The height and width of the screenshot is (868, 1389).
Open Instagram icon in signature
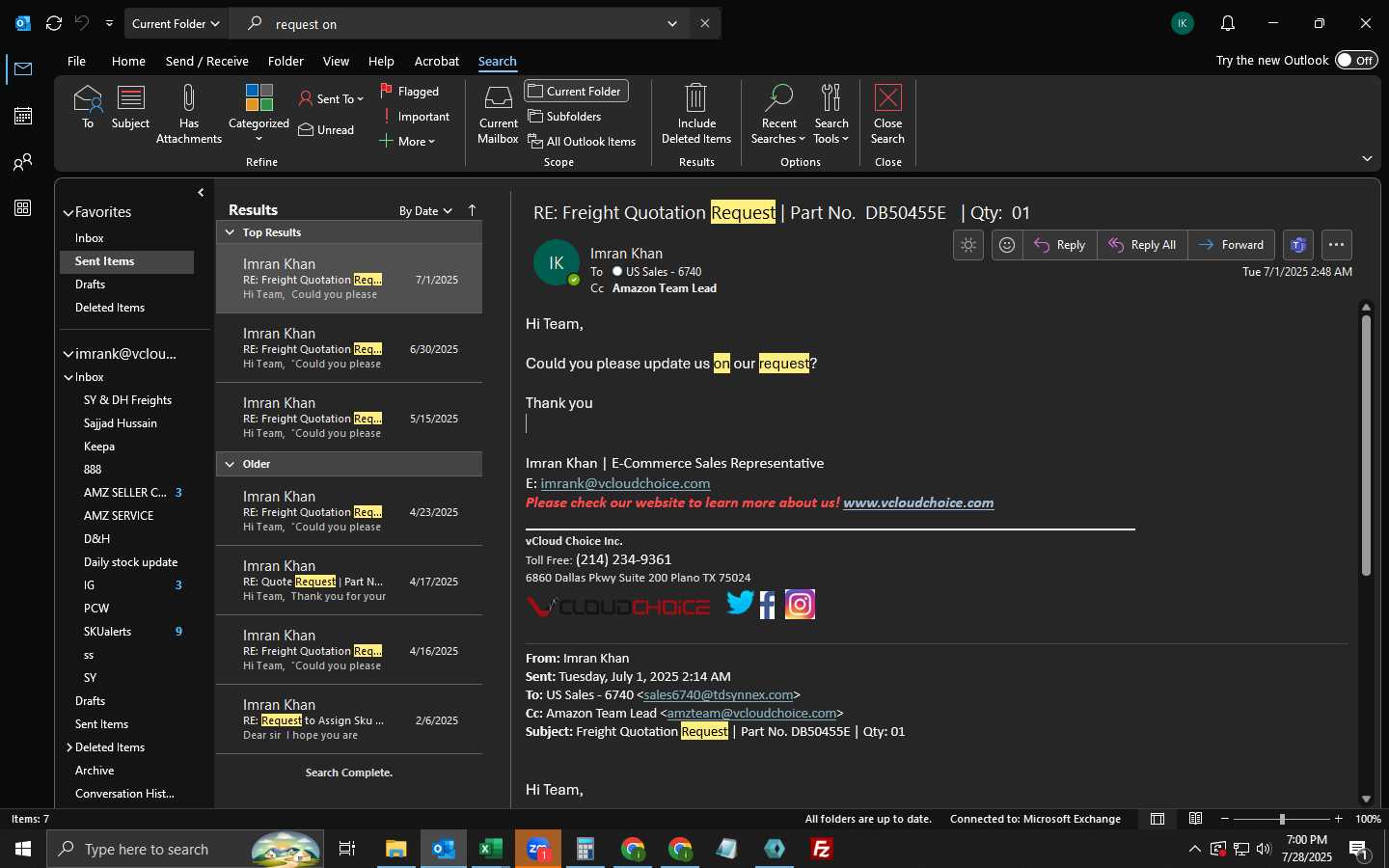(x=800, y=604)
